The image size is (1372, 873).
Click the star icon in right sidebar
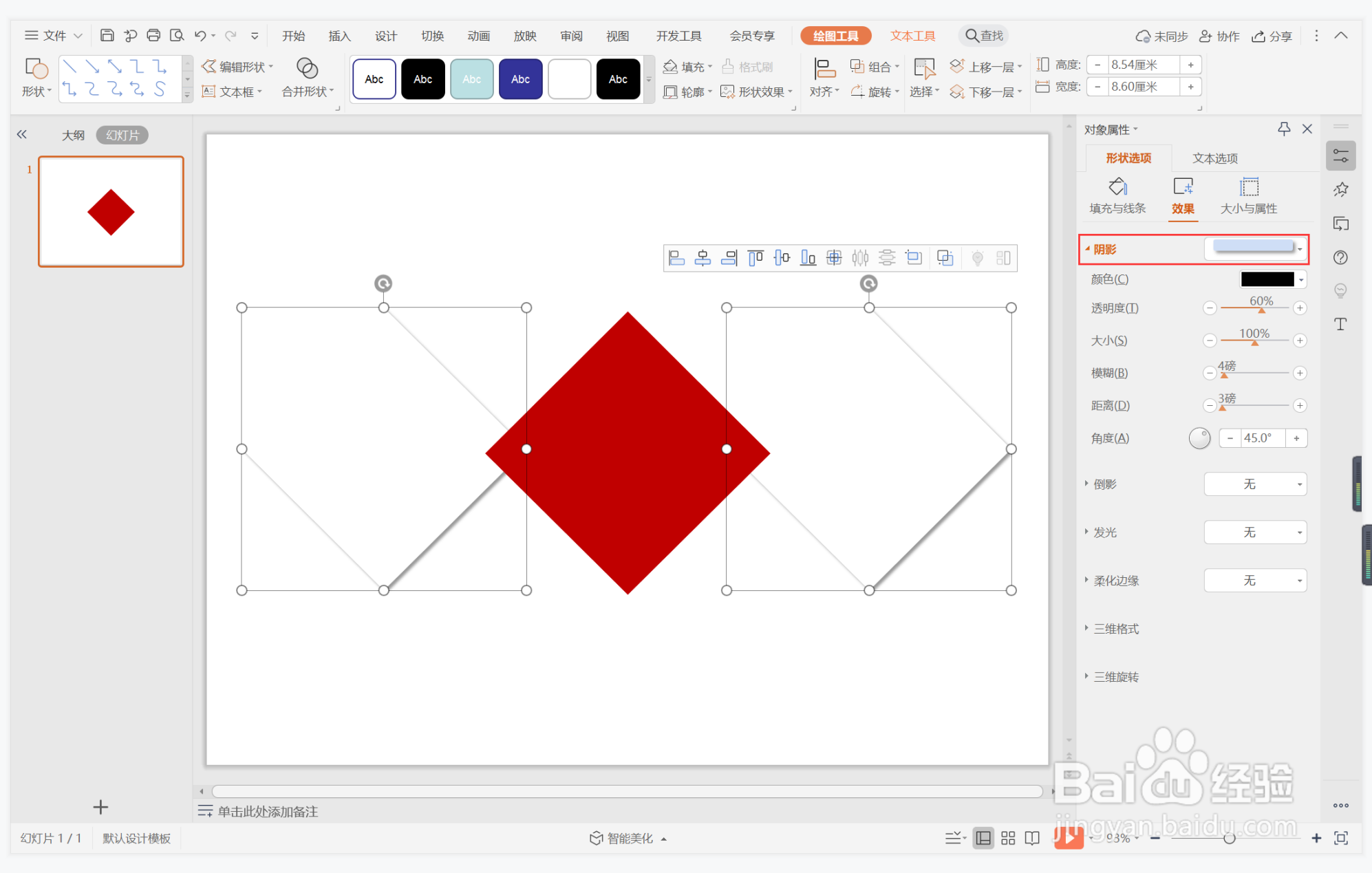1341,189
